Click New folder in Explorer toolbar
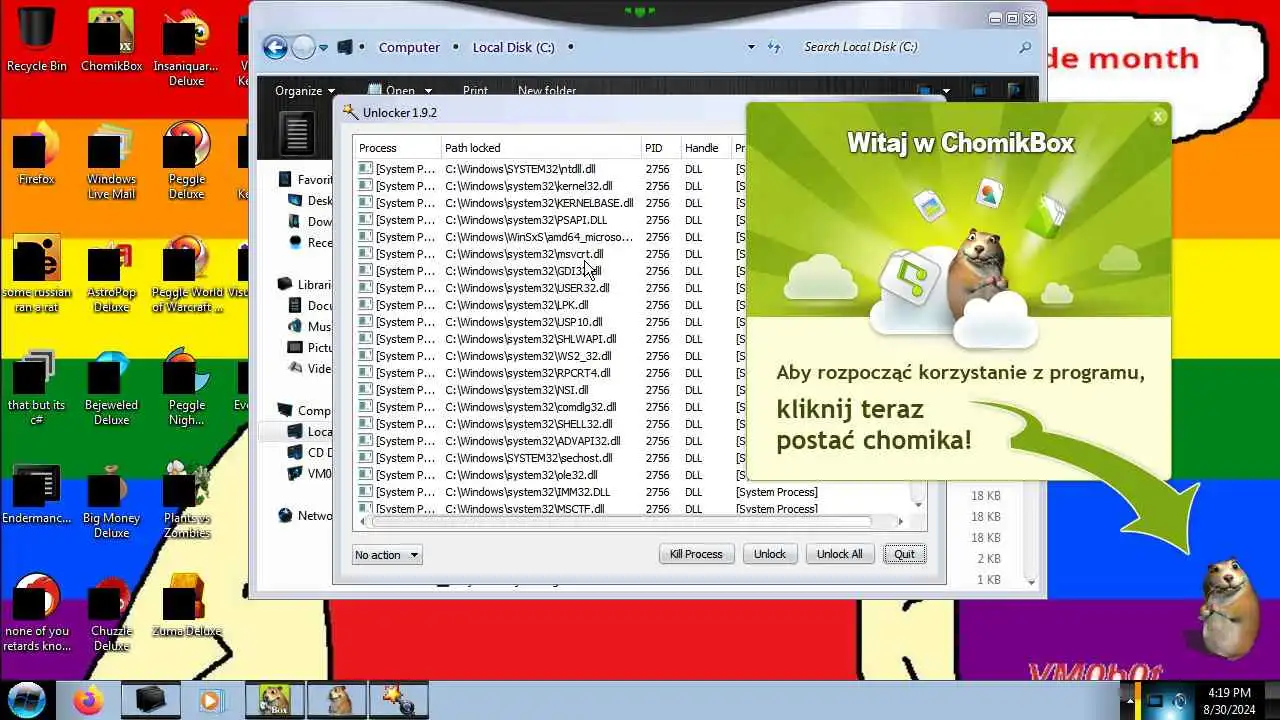Image resolution: width=1280 pixels, height=720 pixels. click(547, 91)
